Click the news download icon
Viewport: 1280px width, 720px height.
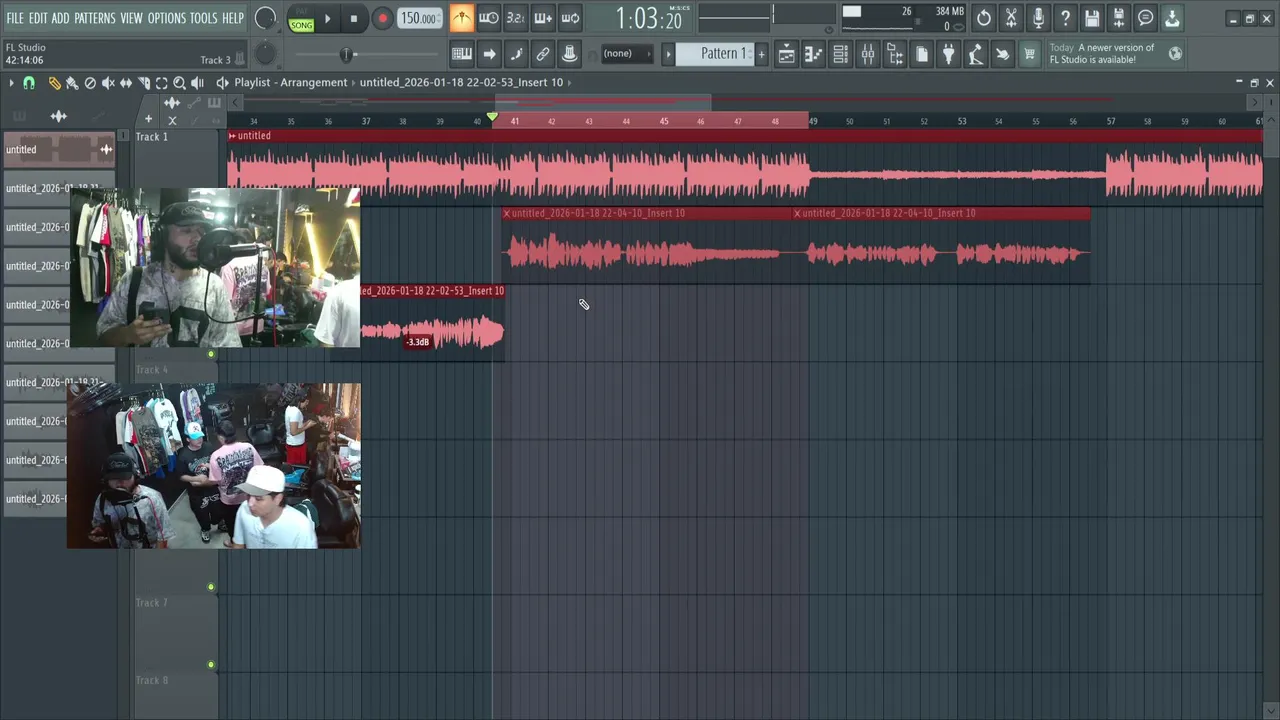(1172, 18)
